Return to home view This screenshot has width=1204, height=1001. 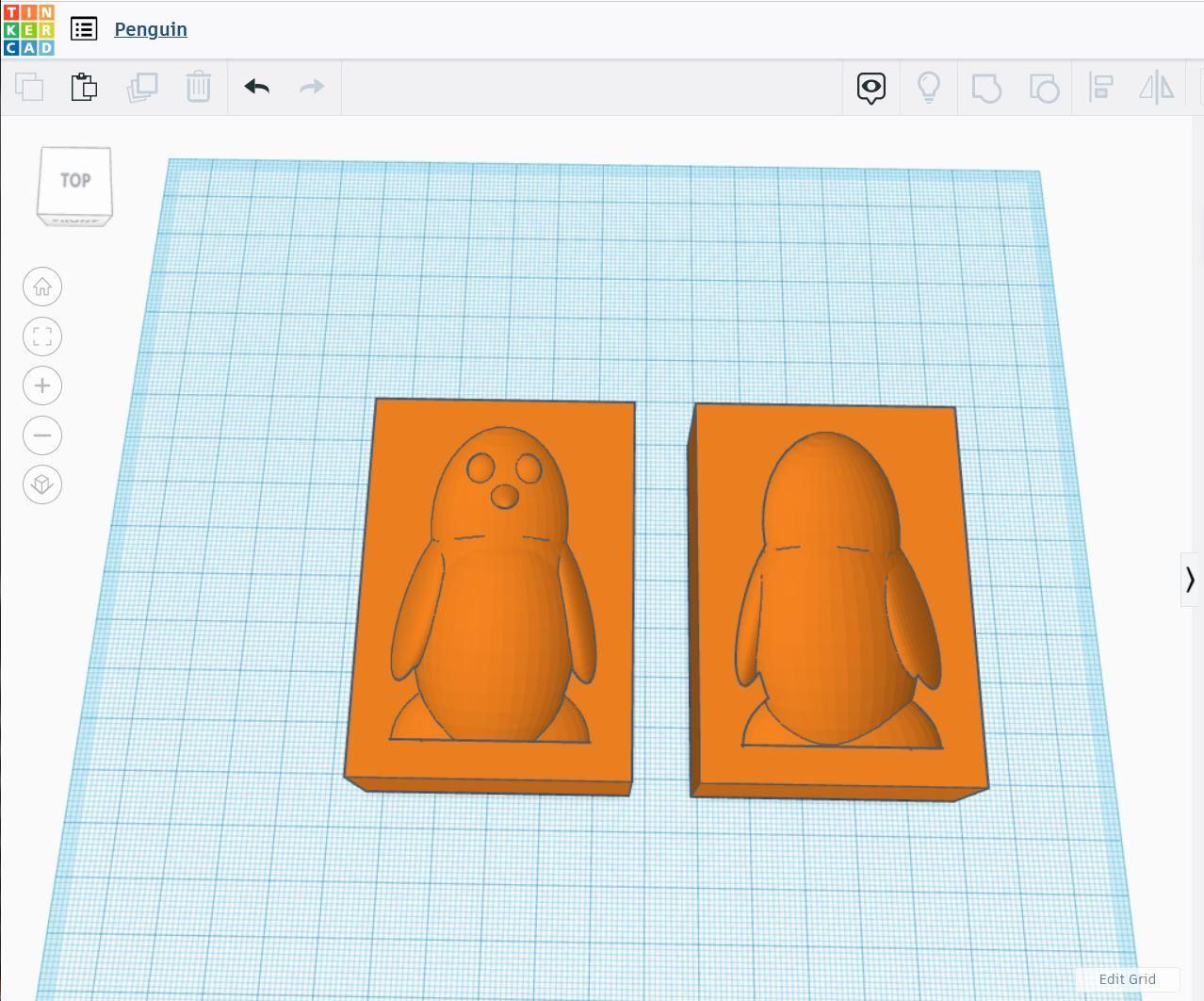[x=41, y=287]
